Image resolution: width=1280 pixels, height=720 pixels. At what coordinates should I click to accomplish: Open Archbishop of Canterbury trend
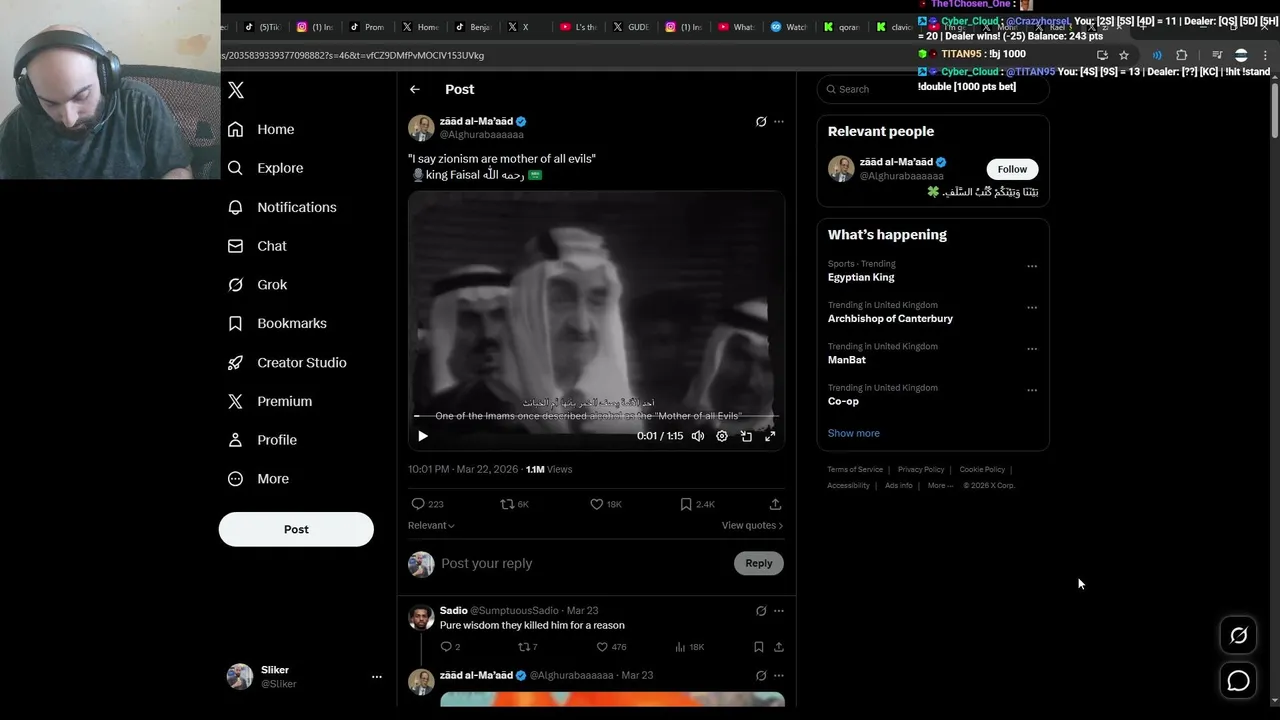(x=890, y=318)
